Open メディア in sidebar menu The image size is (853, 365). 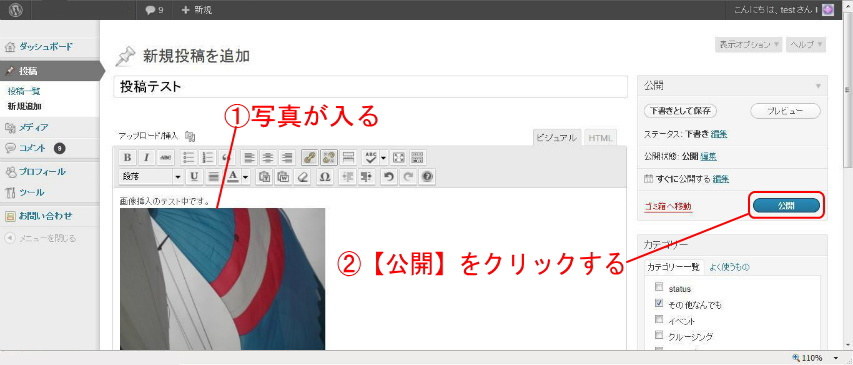(x=34, y=127)
